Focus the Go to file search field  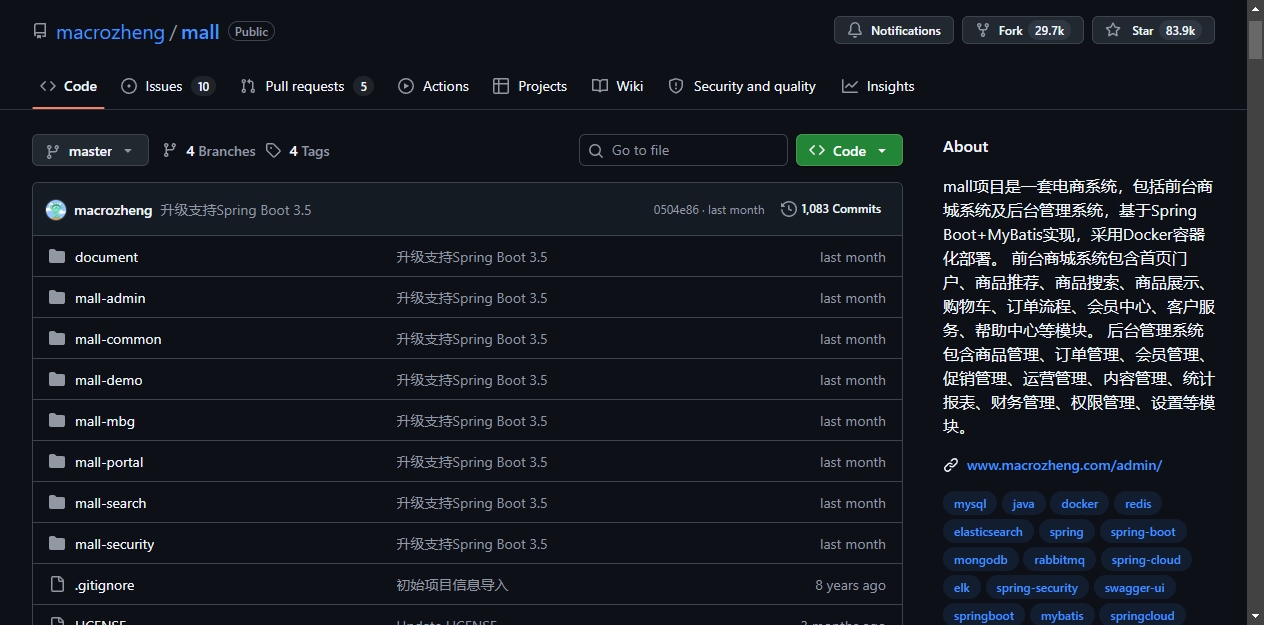[683, 150]
